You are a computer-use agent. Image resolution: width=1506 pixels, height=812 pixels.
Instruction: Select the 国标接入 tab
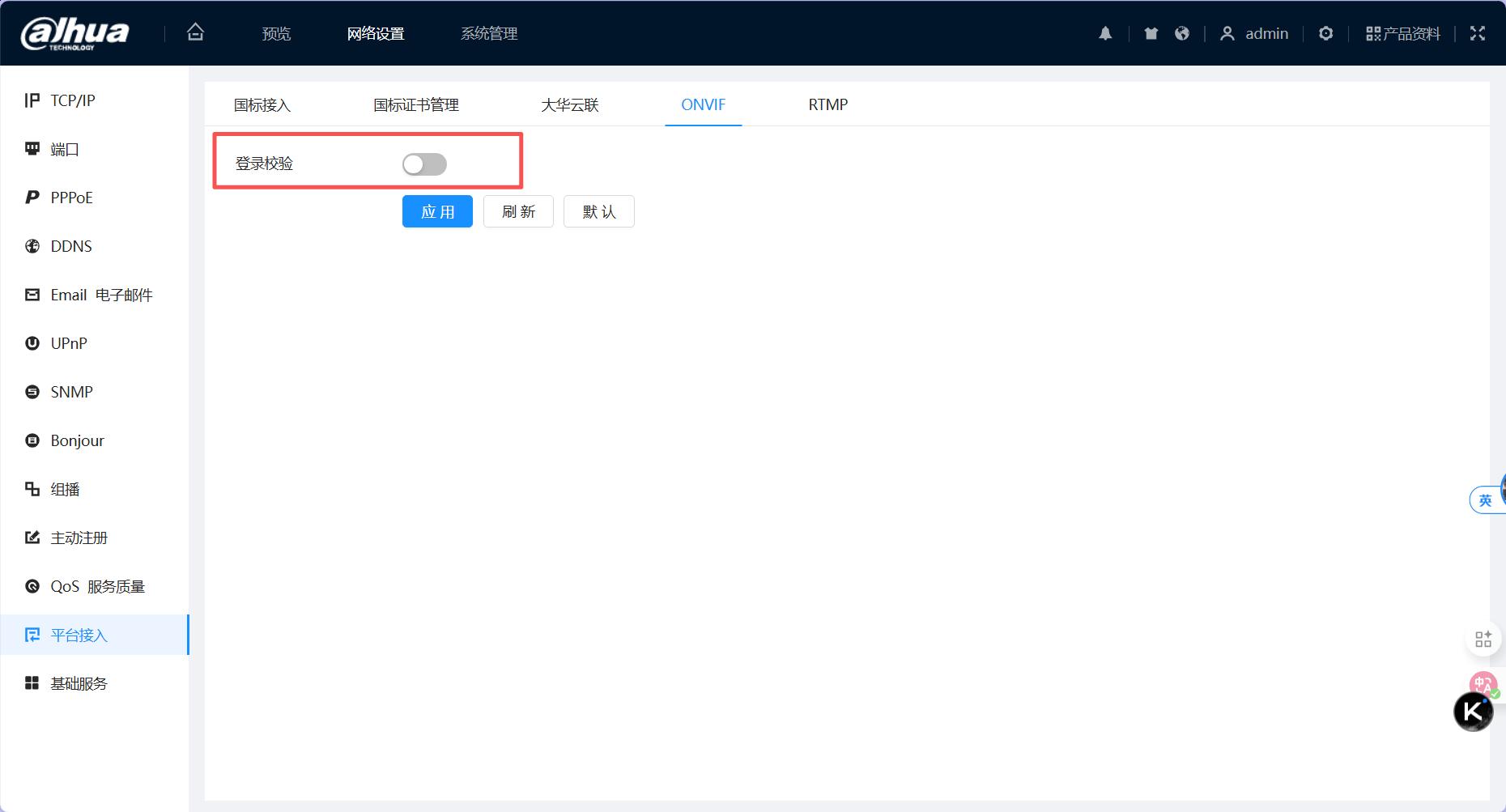tap(262, 104)
